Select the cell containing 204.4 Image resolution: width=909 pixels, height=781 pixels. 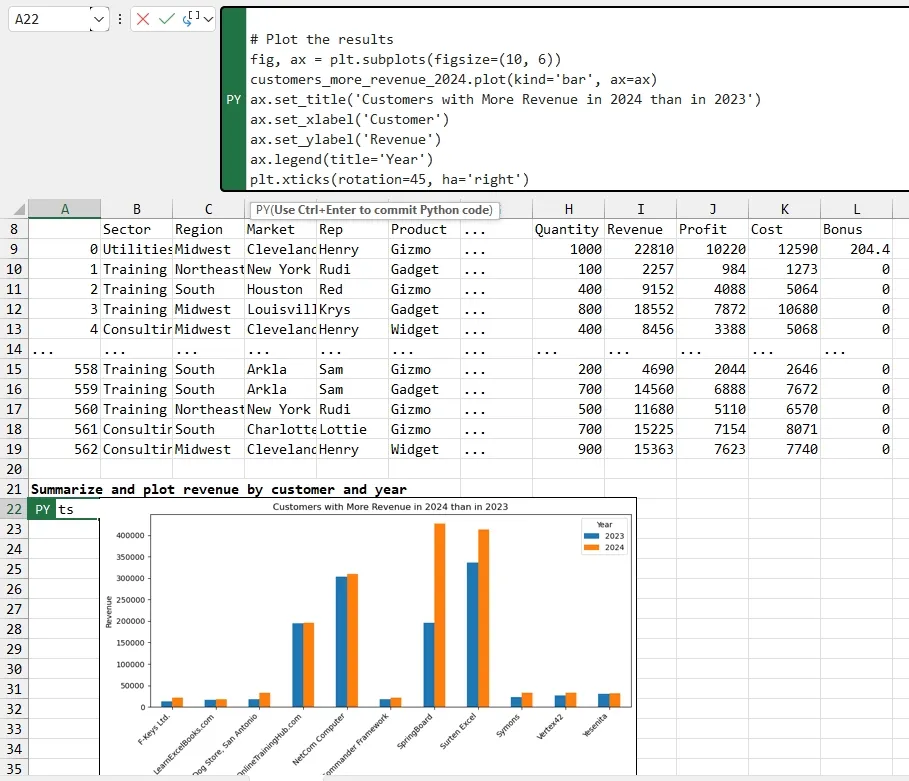(856, 249)
